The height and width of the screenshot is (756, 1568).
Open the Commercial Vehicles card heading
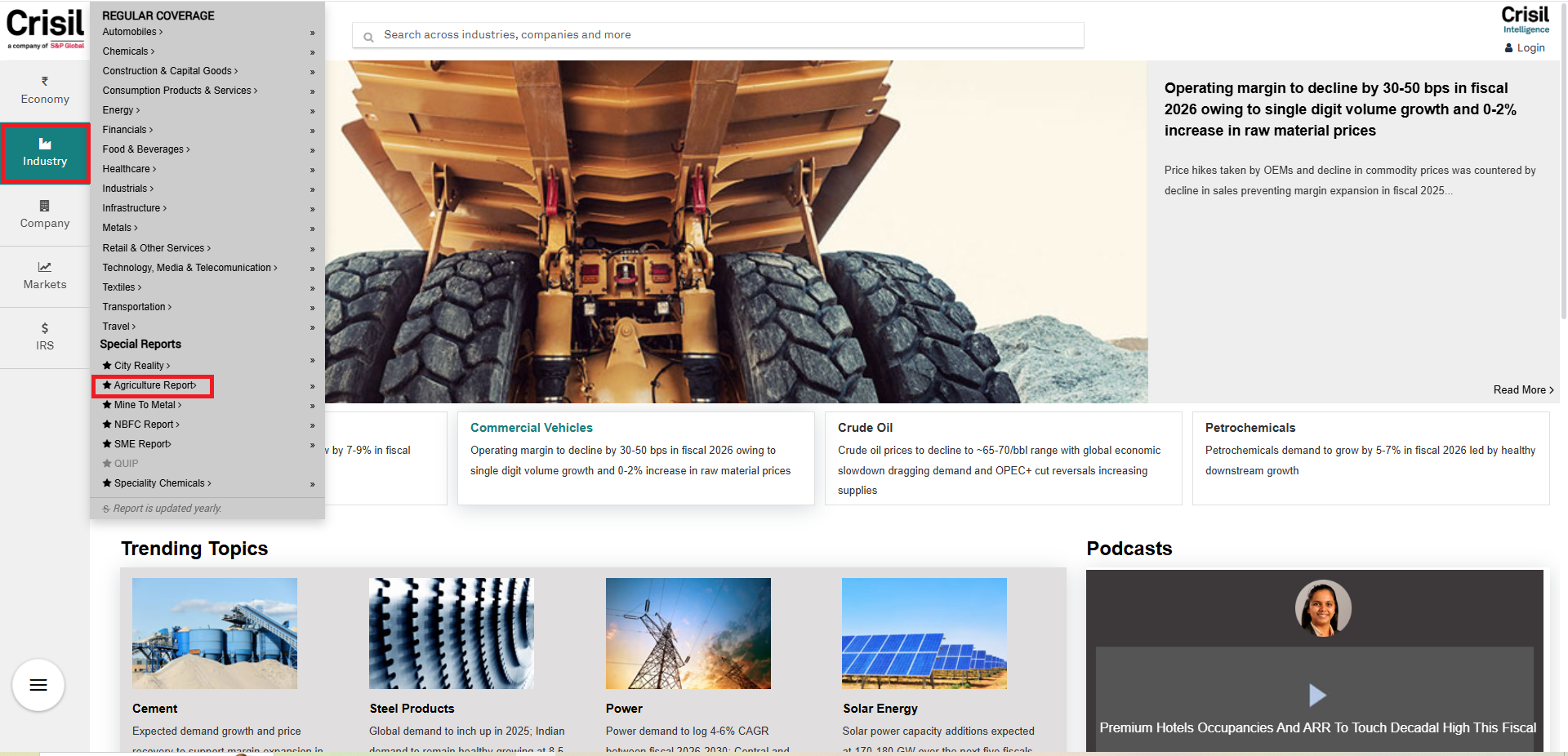tap(531, 428)
